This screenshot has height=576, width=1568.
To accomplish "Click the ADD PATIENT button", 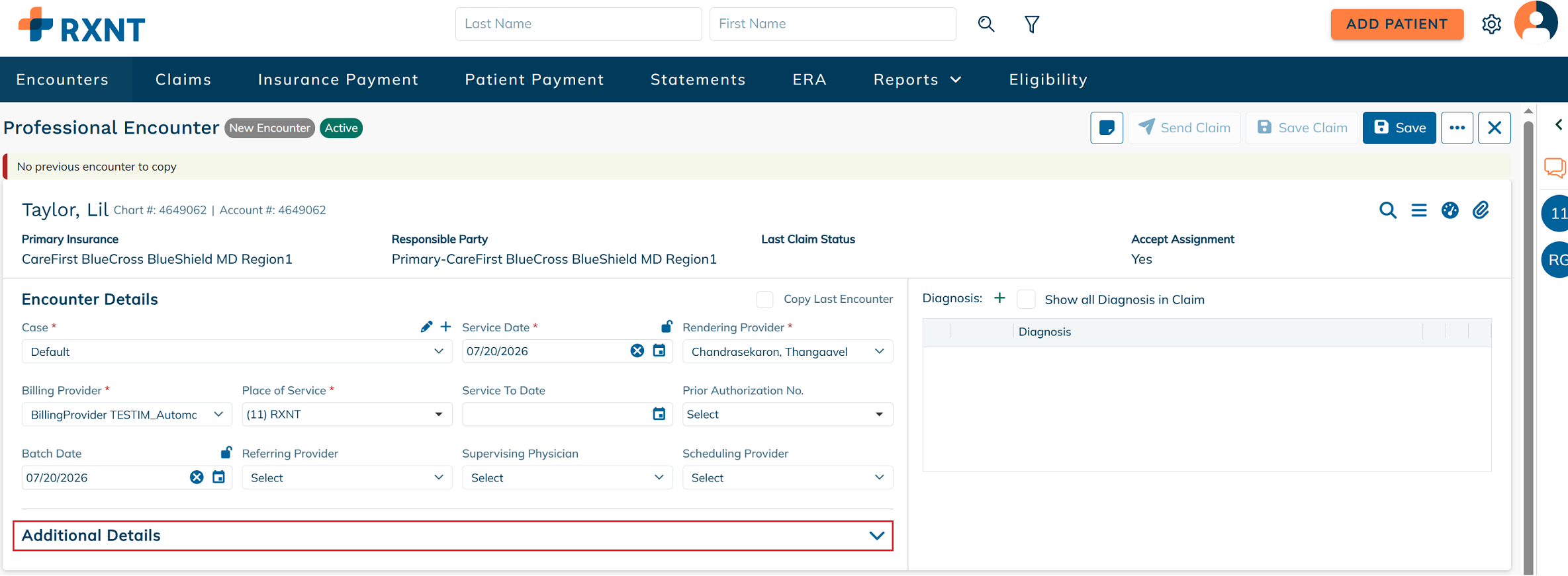I will pos(1397,24).
